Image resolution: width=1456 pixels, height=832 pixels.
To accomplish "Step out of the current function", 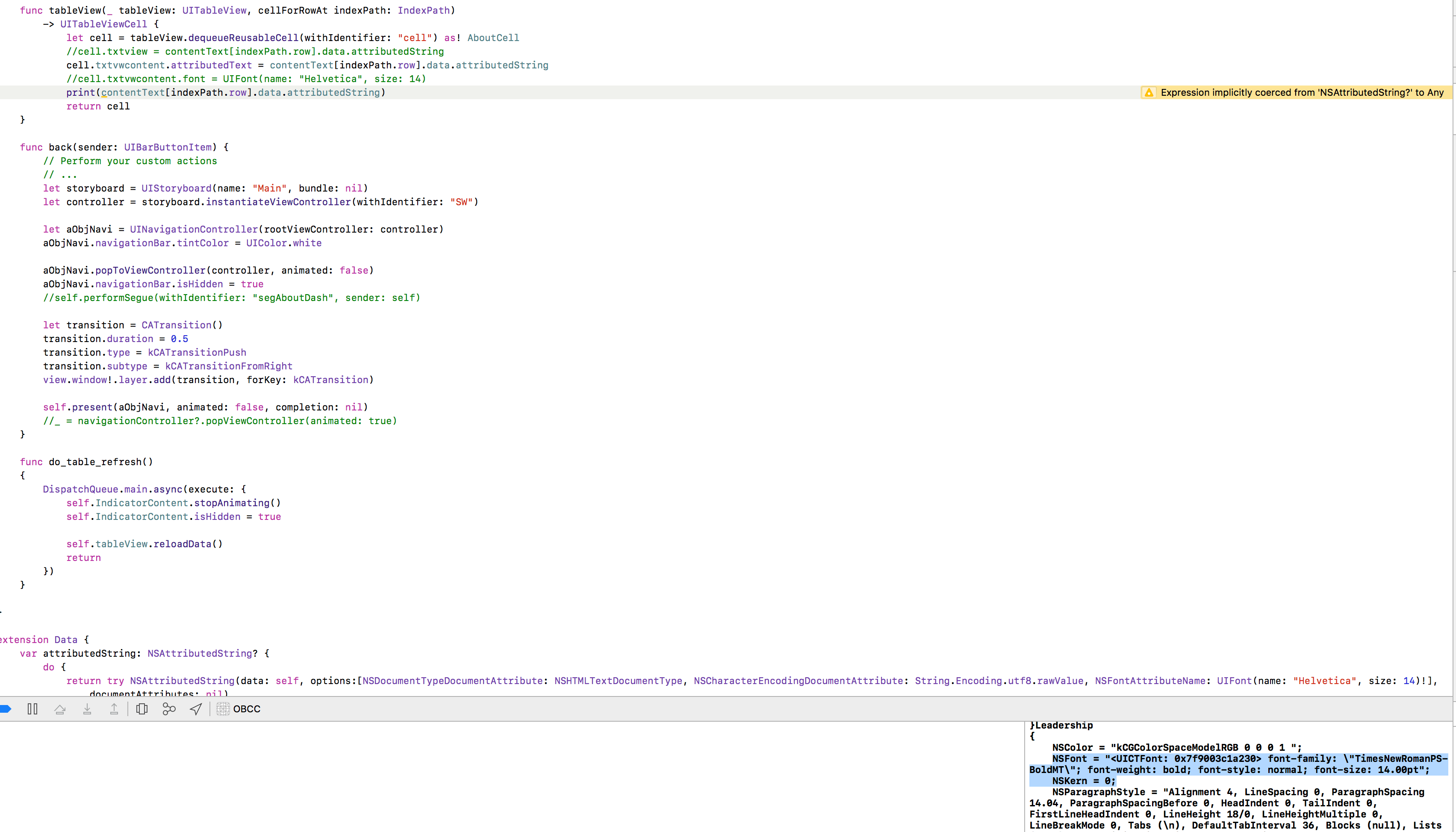I will click(x=114, y=708).
